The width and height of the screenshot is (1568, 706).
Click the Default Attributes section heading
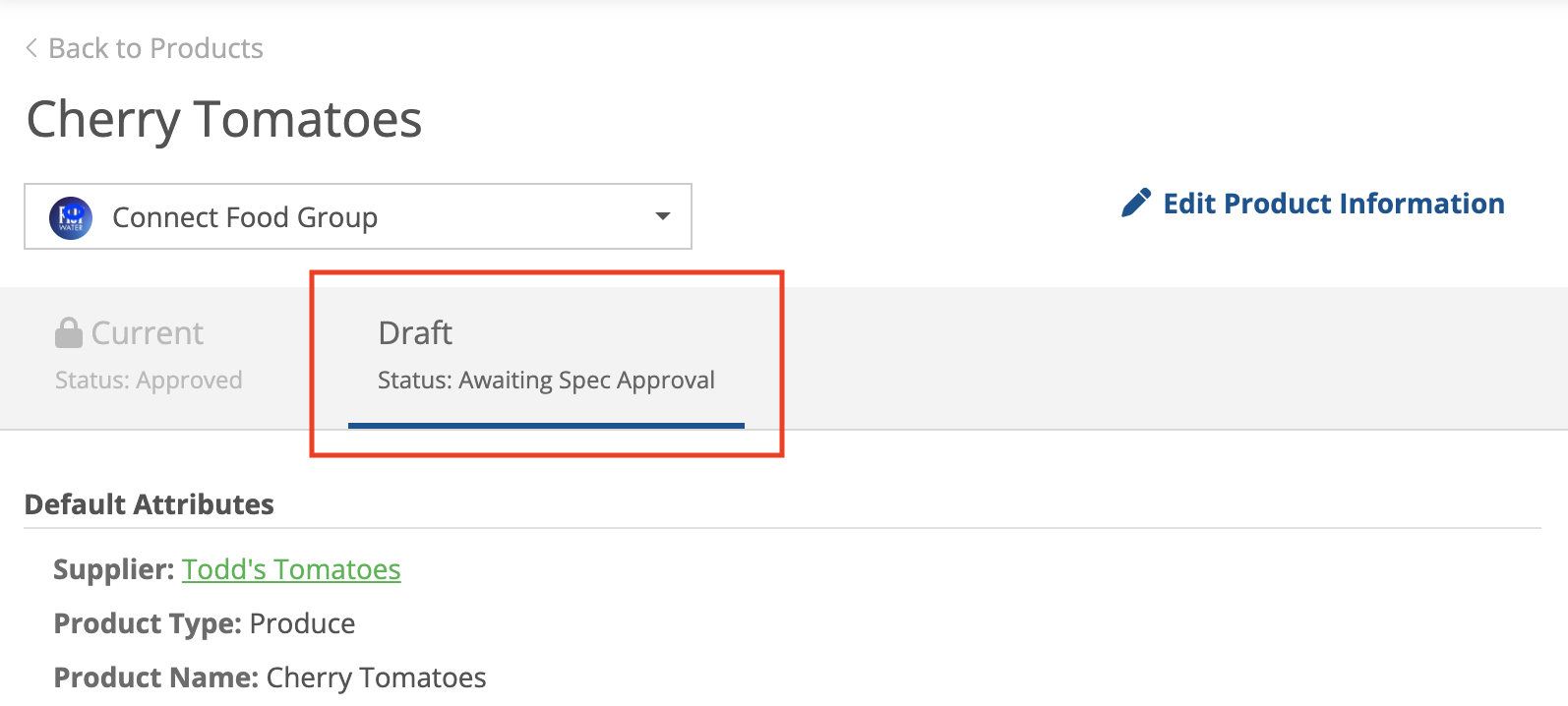pos(150,504)
